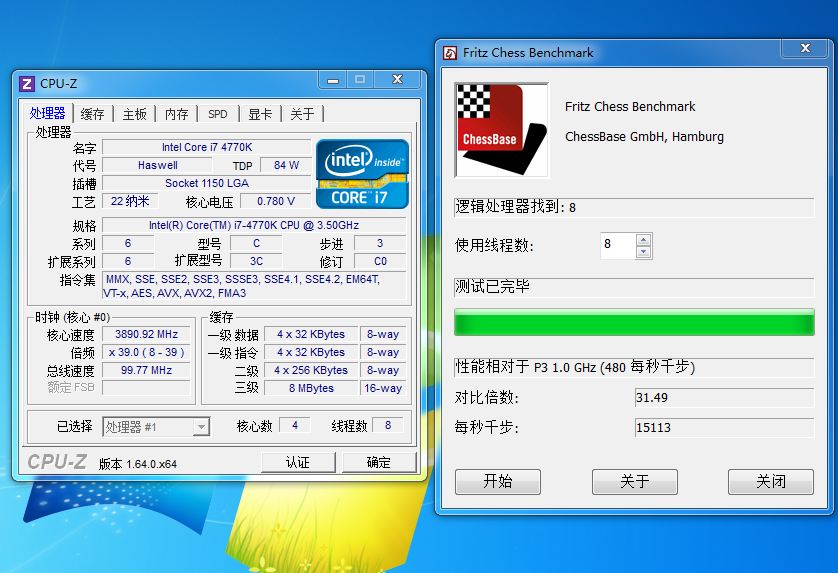
Task: Click the thread count value 8 in CPU-Z
Action: coord(388,425)
